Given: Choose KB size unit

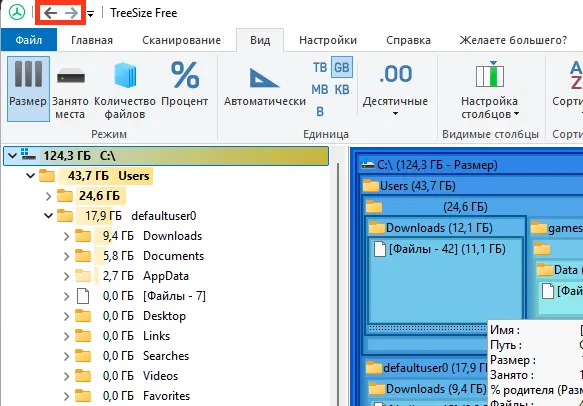Looking at the screenshot, I should pyautogui.click(x=342, y=90).
